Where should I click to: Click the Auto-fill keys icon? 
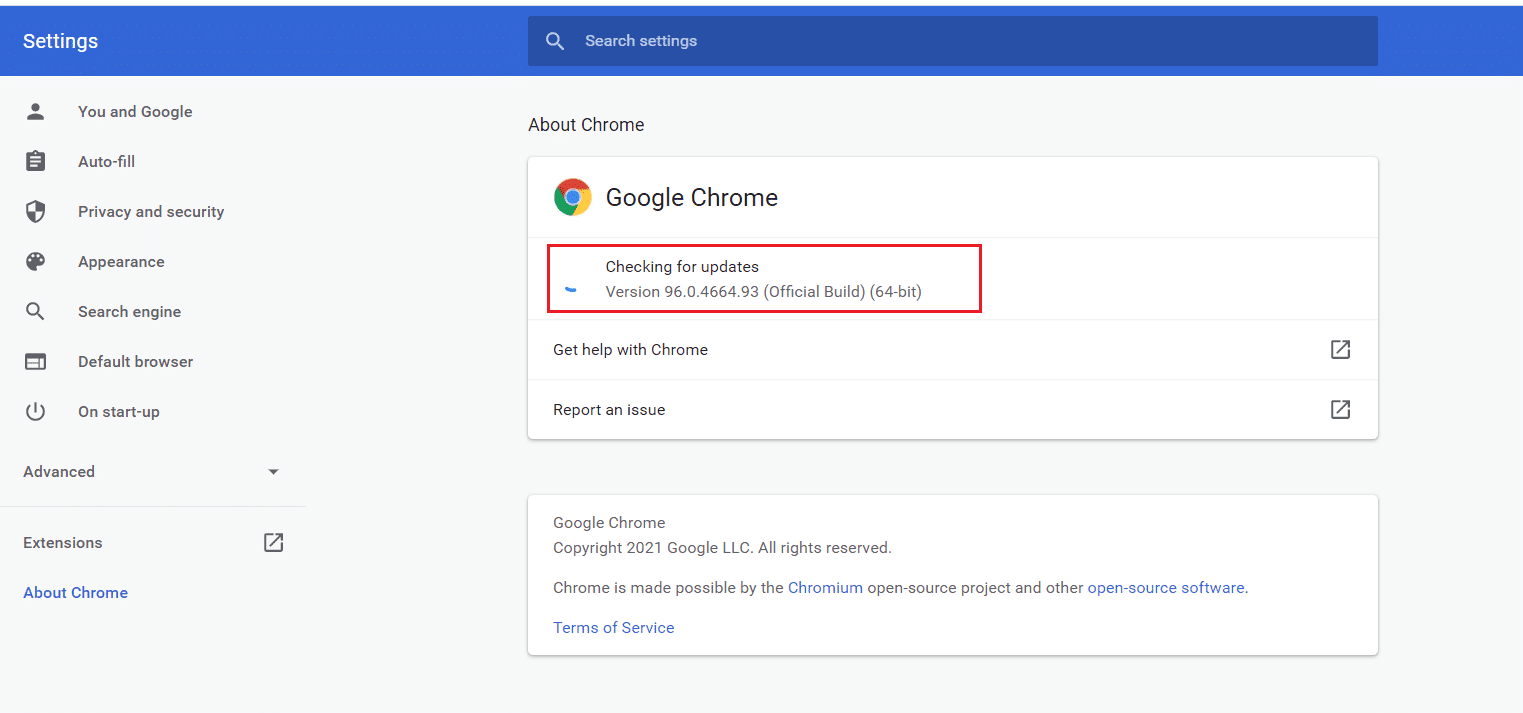coord(36,161)
